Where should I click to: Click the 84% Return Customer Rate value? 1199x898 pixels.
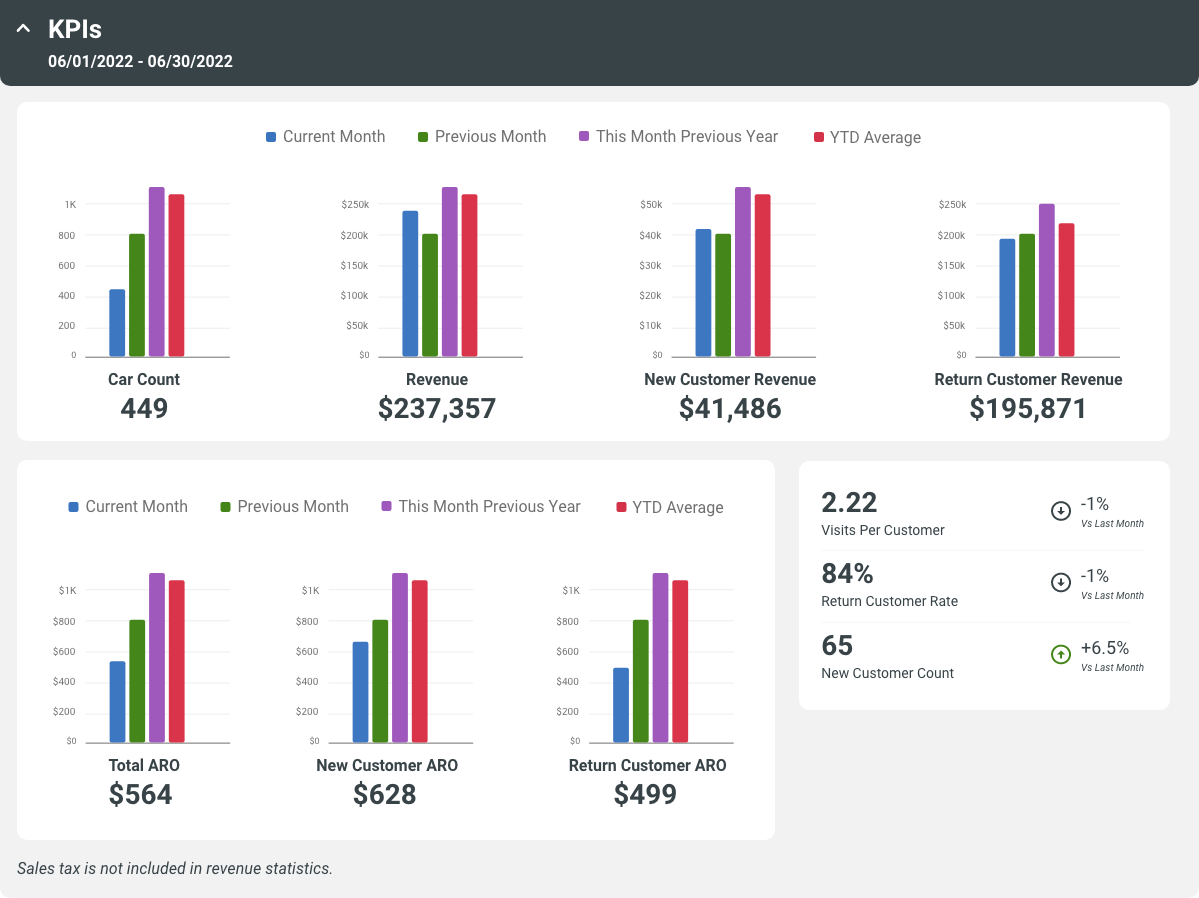(847, 574)
